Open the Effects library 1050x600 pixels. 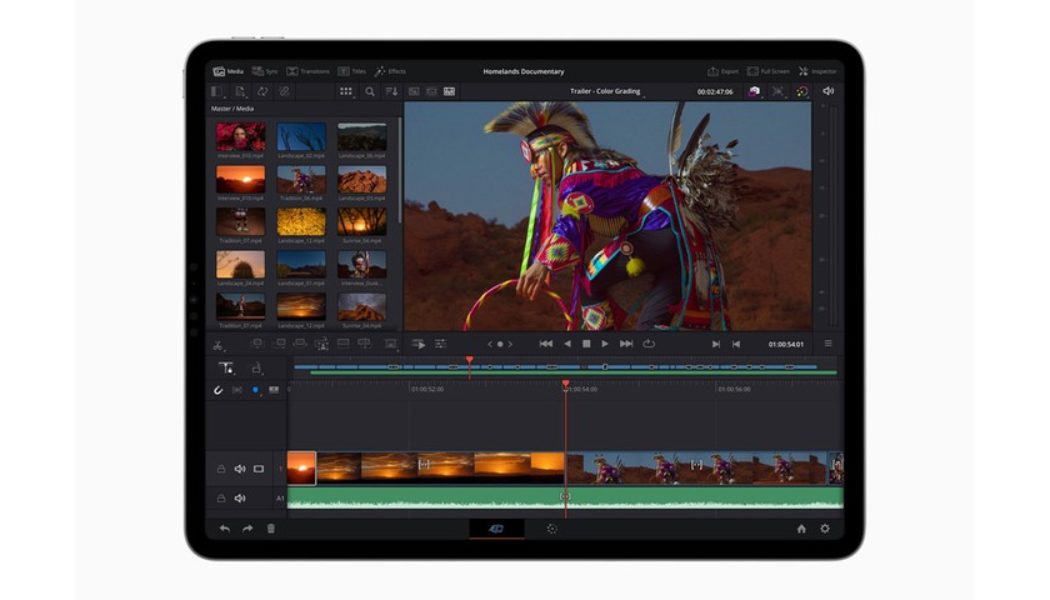pos(388,71)
